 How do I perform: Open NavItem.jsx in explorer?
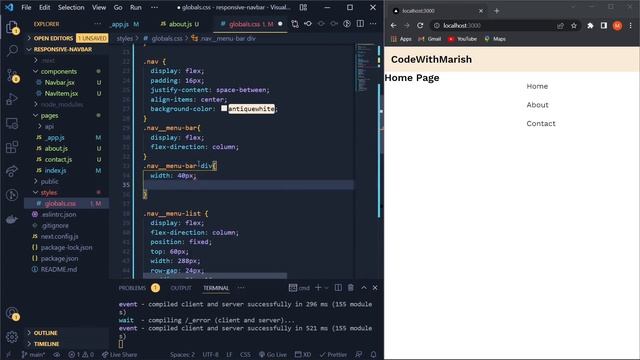(61, 93)
